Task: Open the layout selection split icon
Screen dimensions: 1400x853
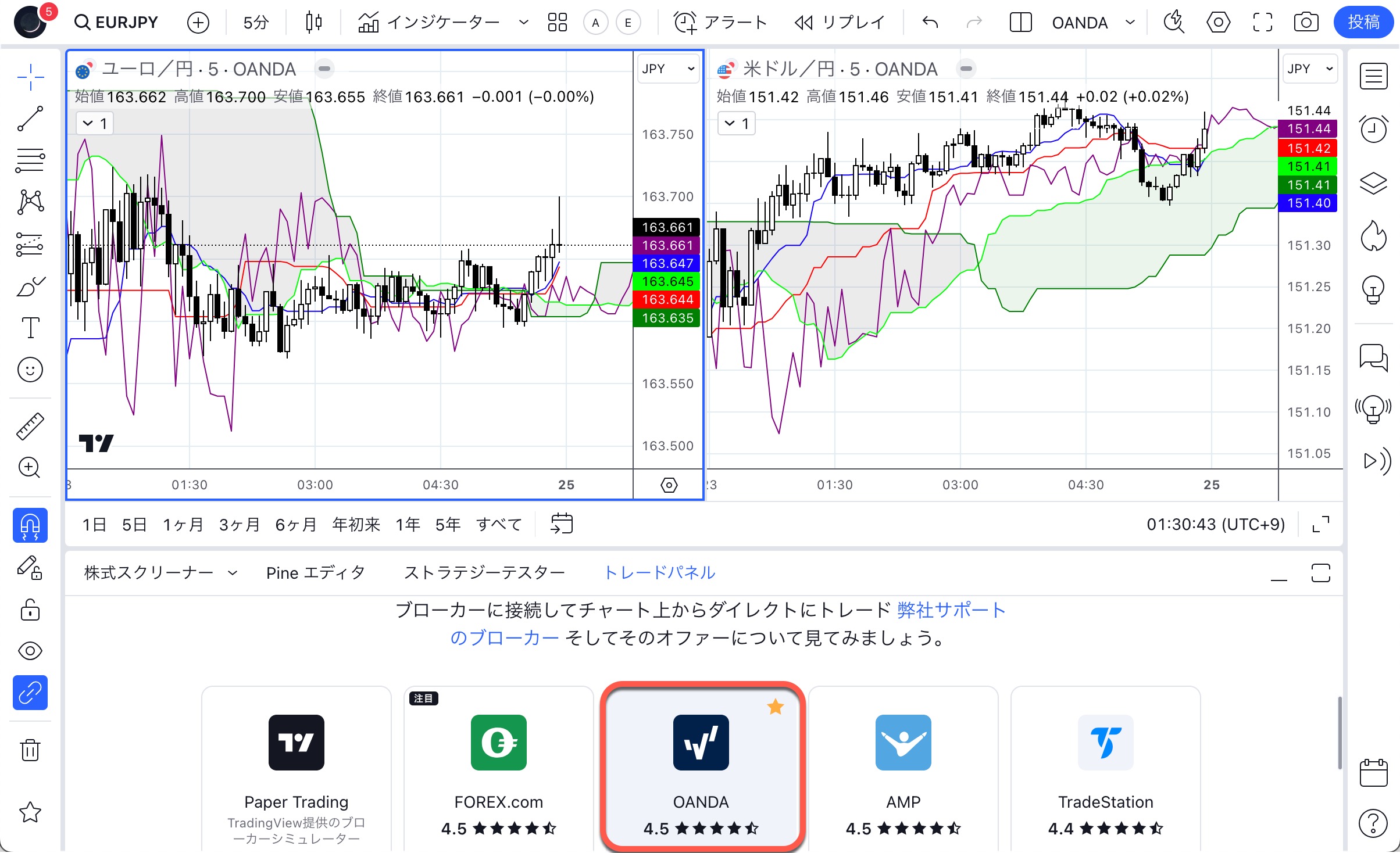Action: (1020, 23)
